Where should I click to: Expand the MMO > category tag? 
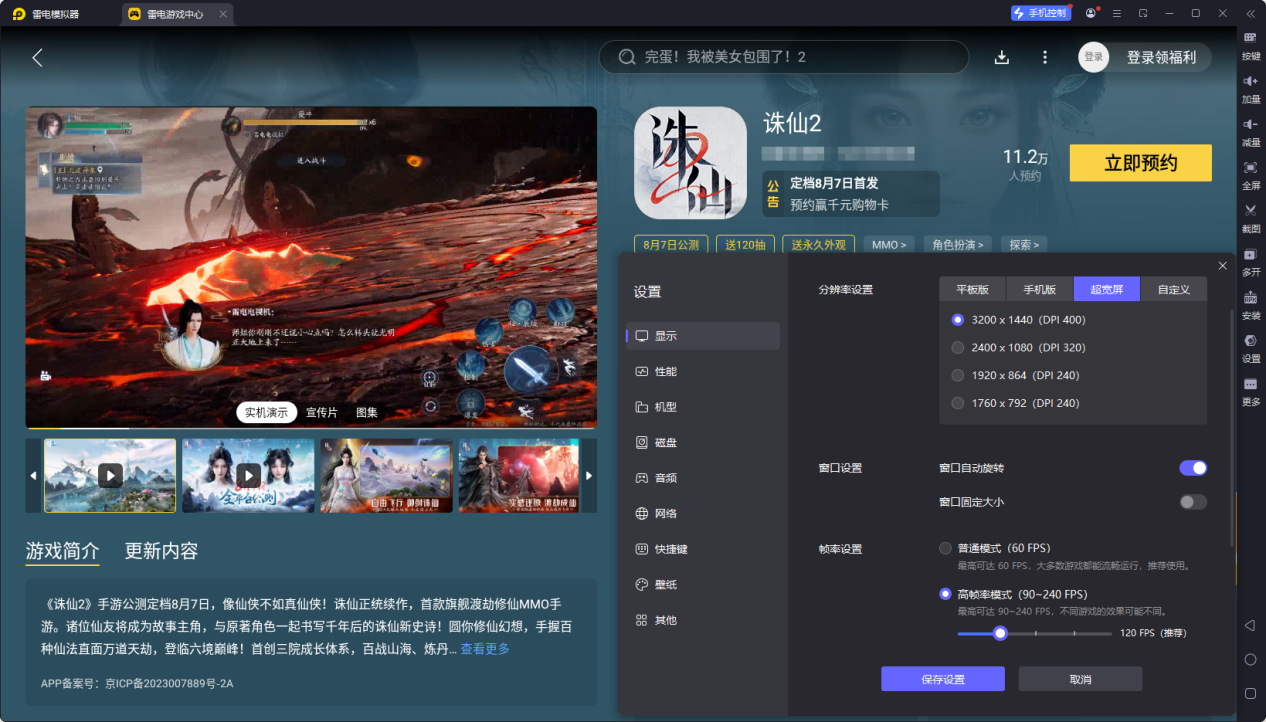[x=889, y=244]
